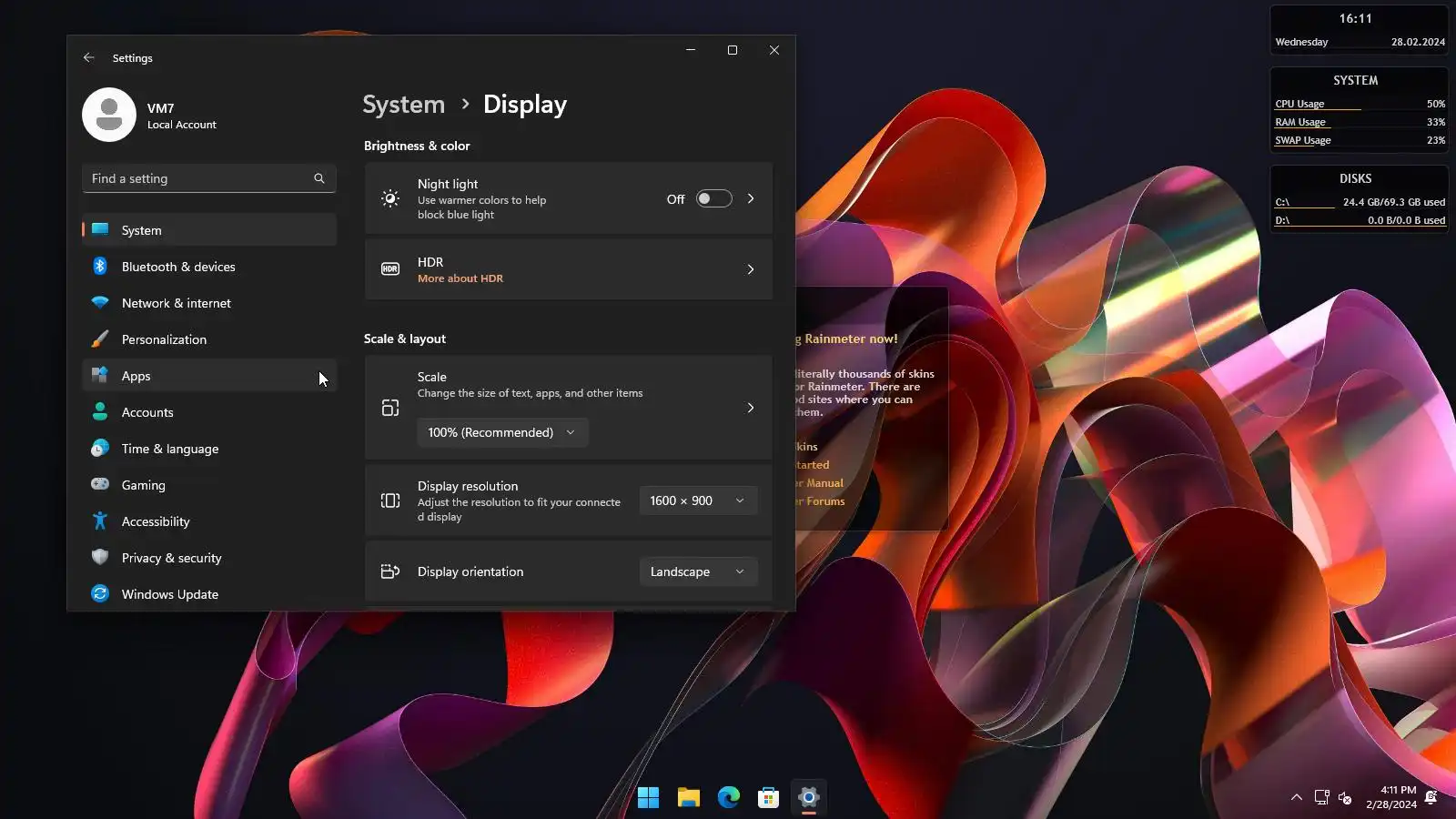Screen dimensions: 1456x819
Task: Click the D:\ disk entry in Rainmeter
Action: (x=1360, y=220)
